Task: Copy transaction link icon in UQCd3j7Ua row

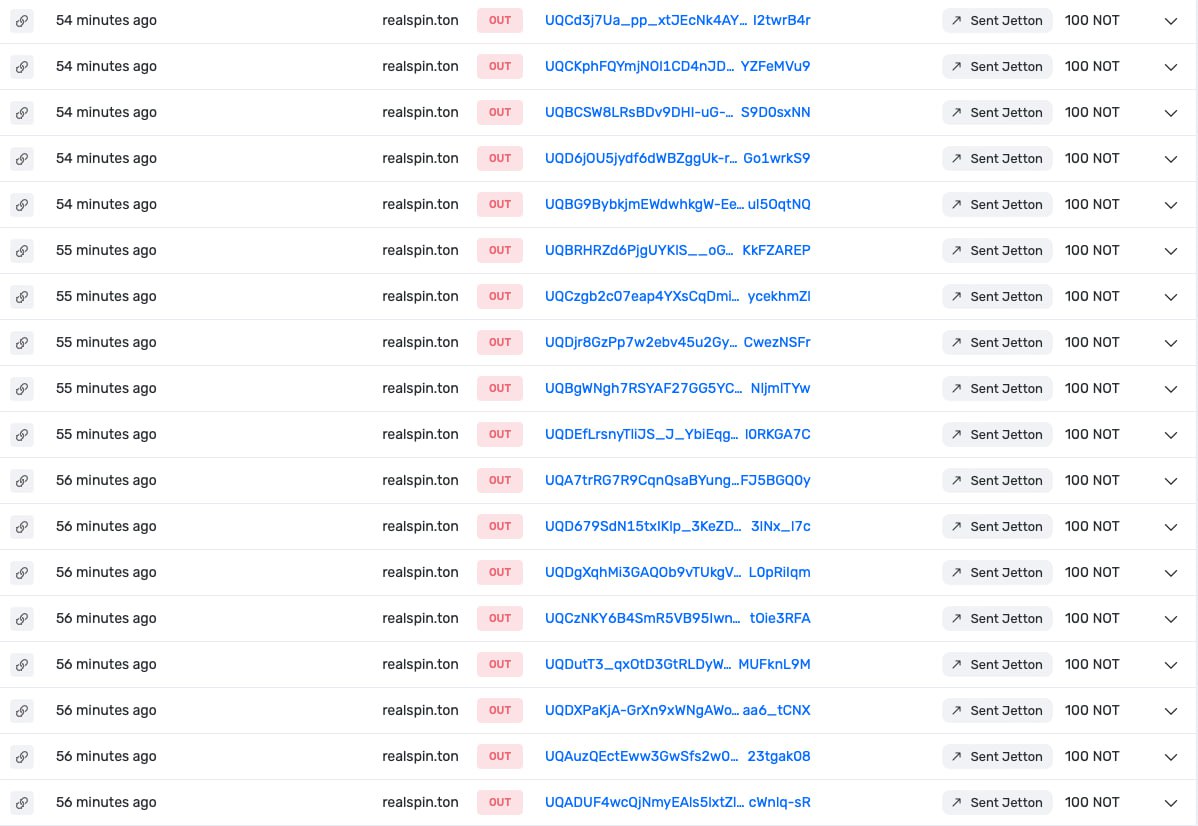Action: click(x=22, y=21)
